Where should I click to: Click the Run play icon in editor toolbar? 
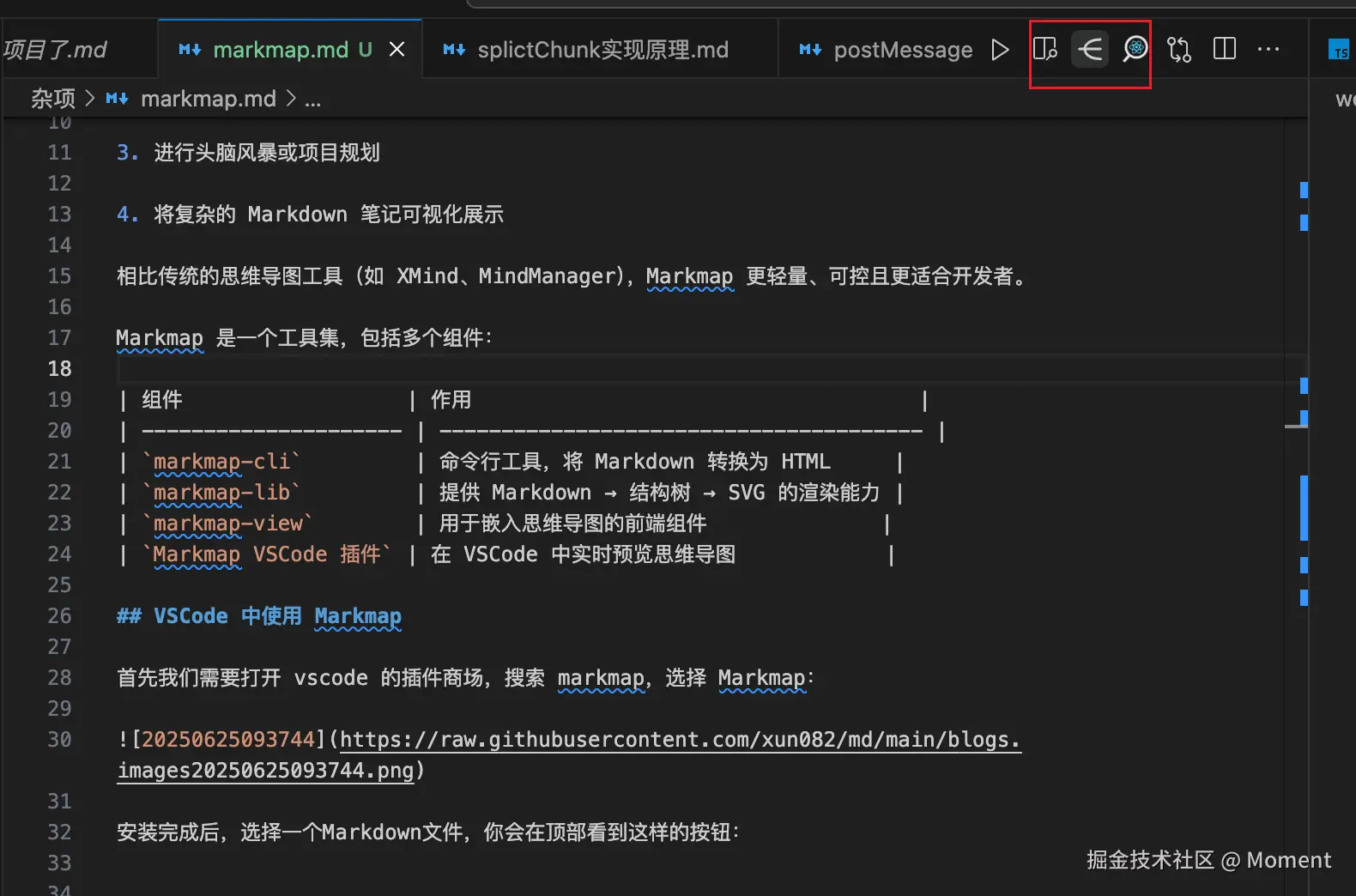point(1000,50)
